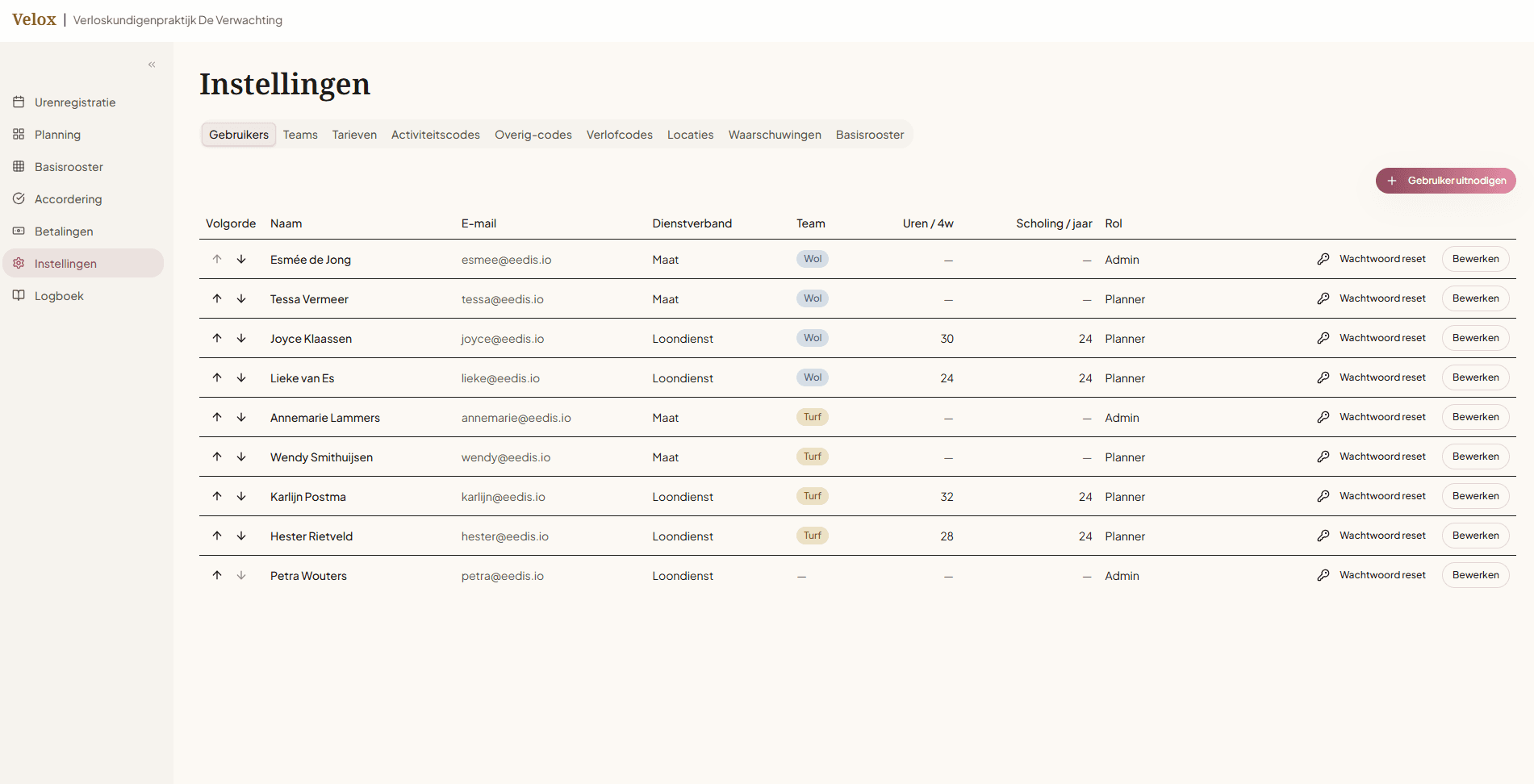
Task: Reset password for Lieke van Es
Action: point(1372,377)
